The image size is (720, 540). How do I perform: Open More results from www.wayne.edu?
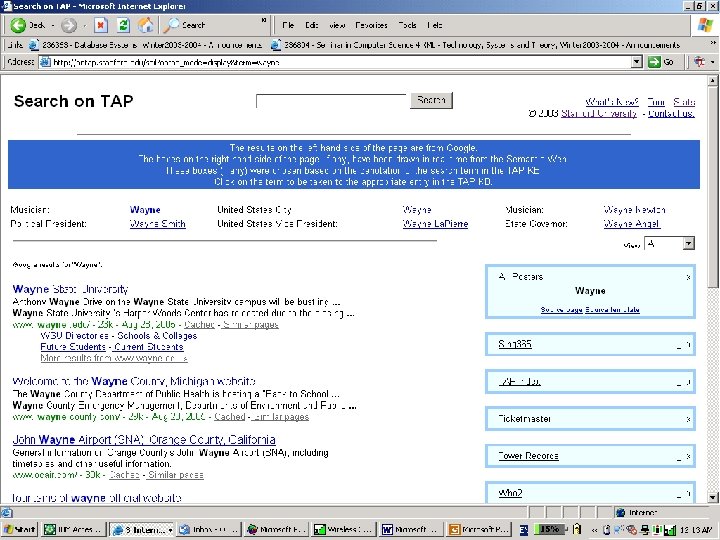[x=114, y=358]
